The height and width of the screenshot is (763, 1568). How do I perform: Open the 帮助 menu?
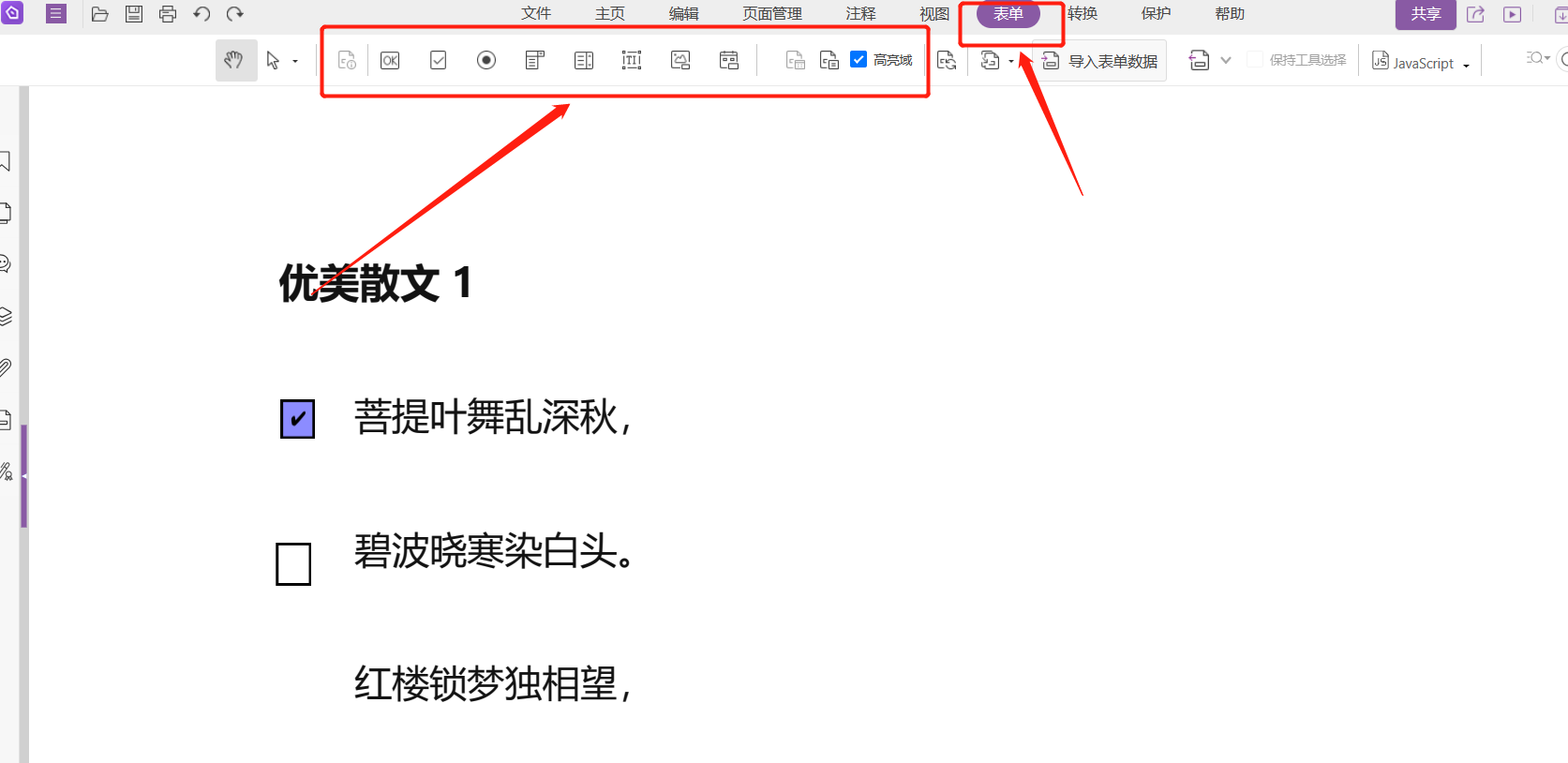[1230, 14]
